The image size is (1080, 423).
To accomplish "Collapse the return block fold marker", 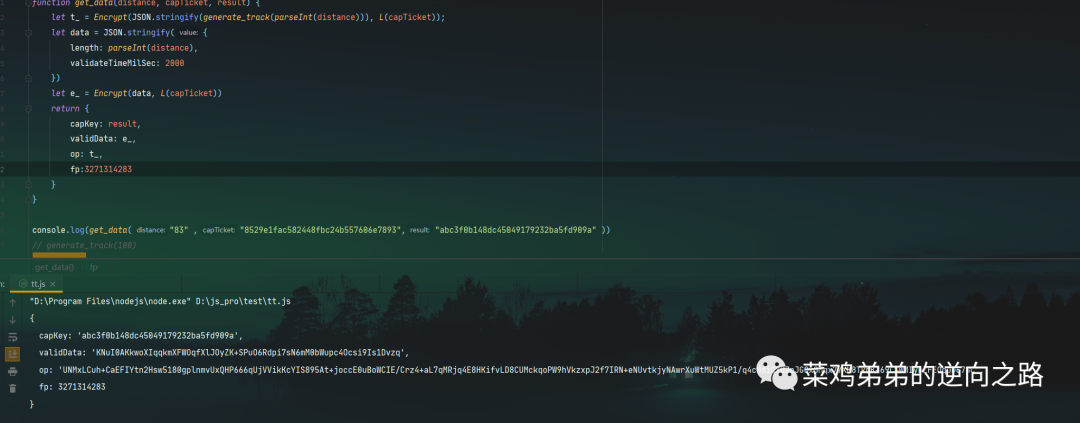I will [27, 108].
